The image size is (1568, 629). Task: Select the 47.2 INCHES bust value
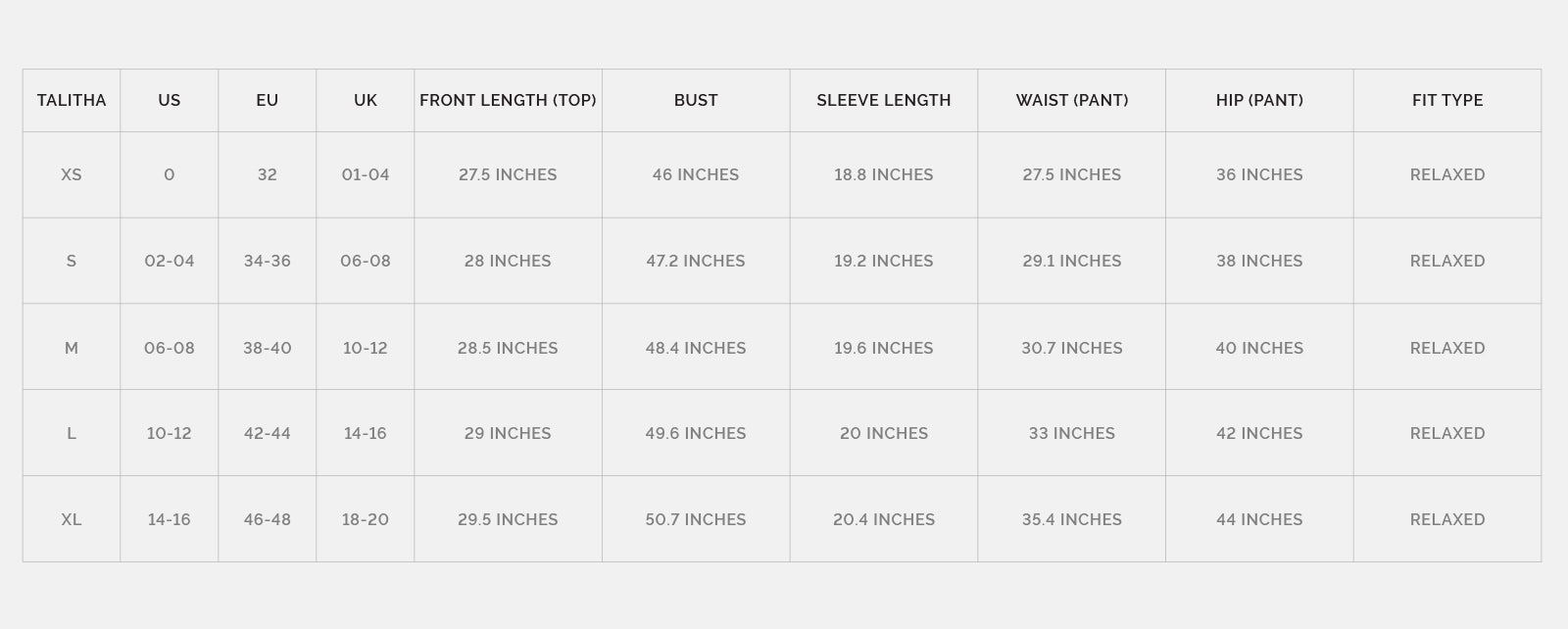pos(696,261)
